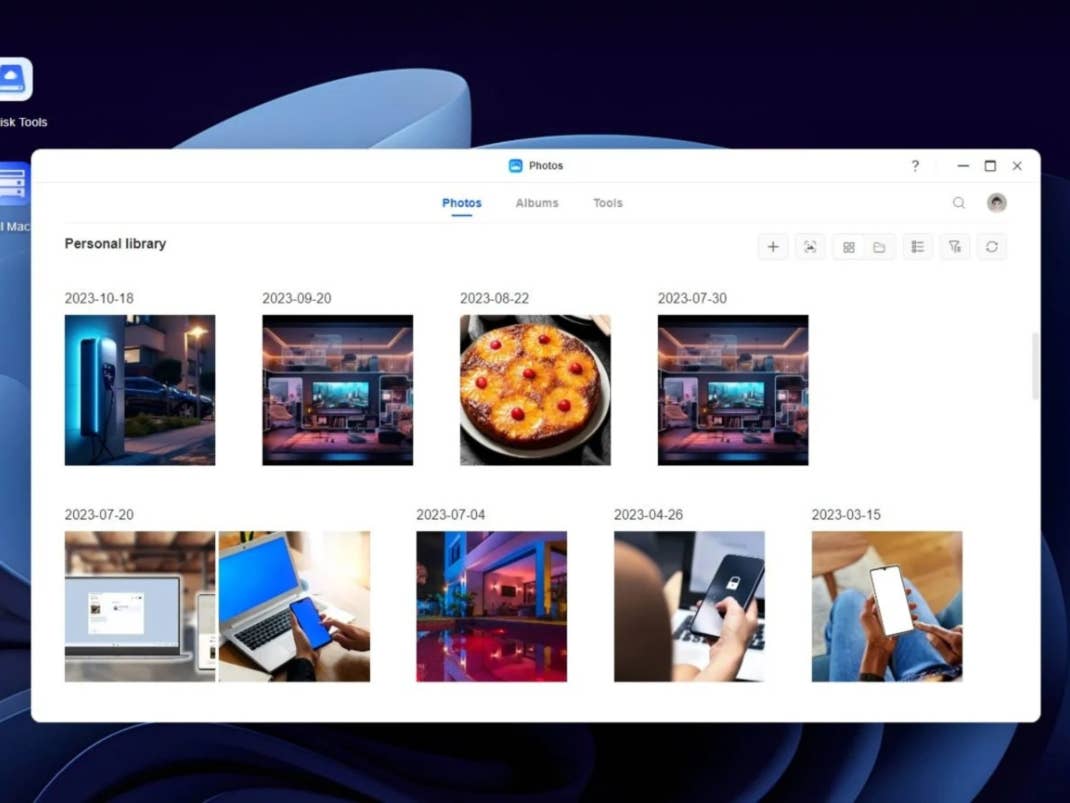The width and height of the screenshot is (1070, 803).
Task: Switch to the Albums tab
Action: click(x=537, y=203)
